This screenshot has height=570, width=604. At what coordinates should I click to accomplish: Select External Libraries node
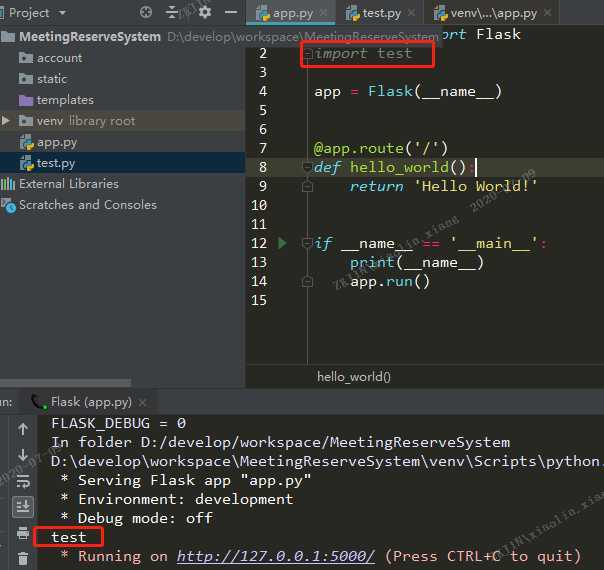point(69,184)
